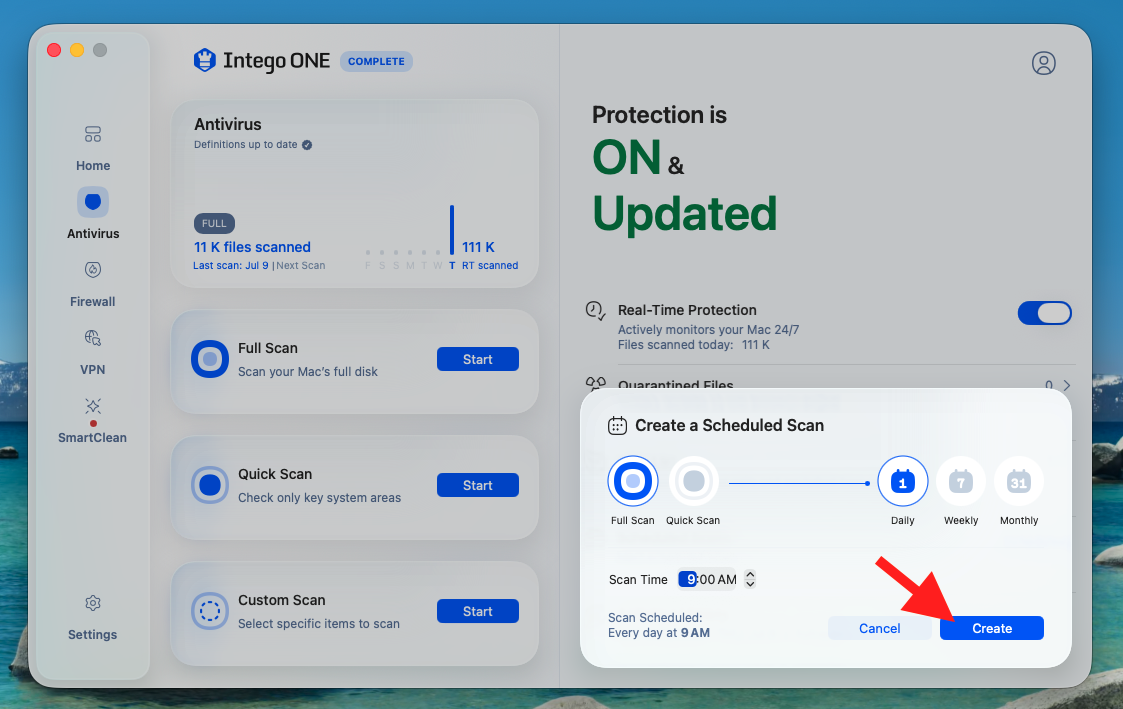Viewport: 1123px width, 709px height.
Task: Open the Home section in sidebar
Action: point(93,148)
